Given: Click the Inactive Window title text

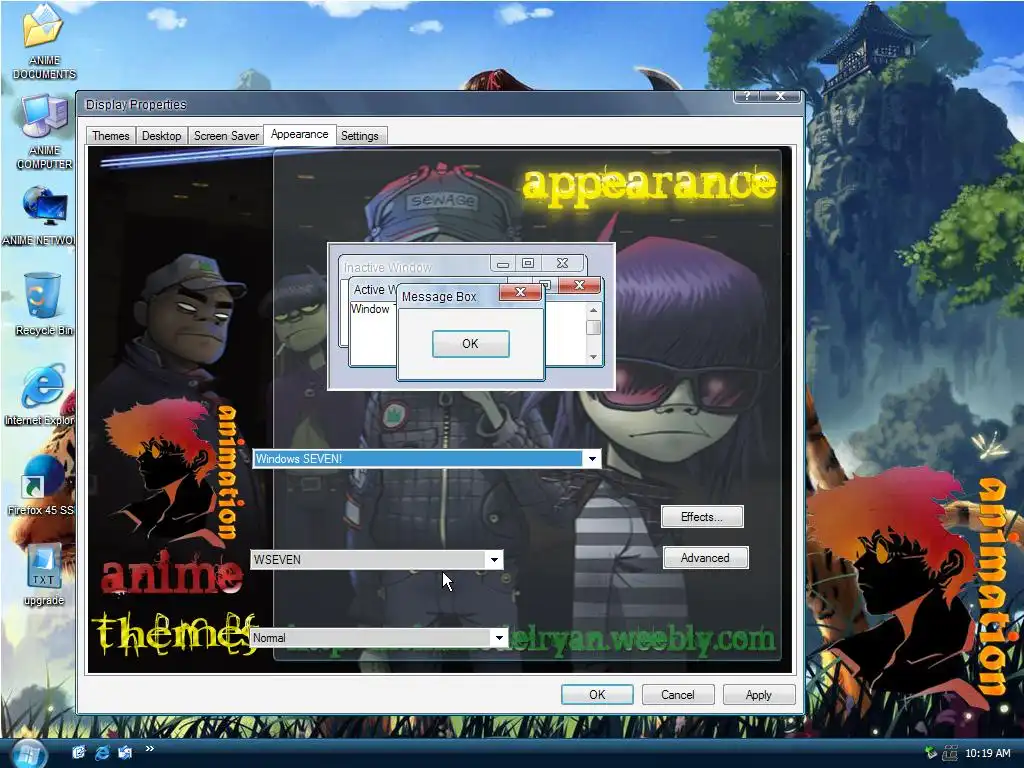Looking at the screenshot, I should pyautogui.click(x=387, y=268).
